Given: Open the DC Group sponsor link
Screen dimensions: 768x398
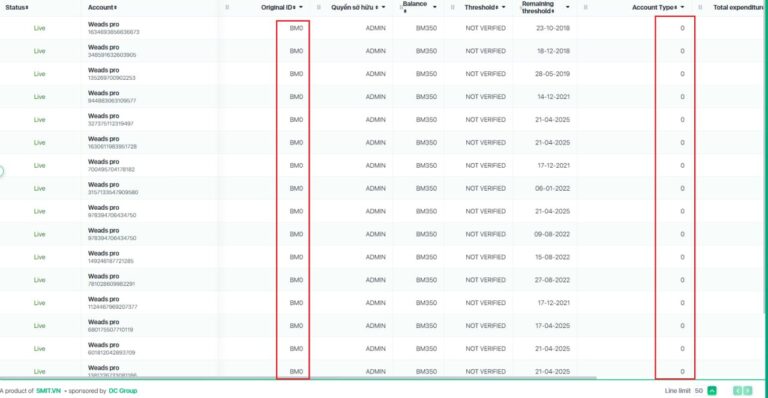Looking at the screenshot, I should [x=123, y=391].
